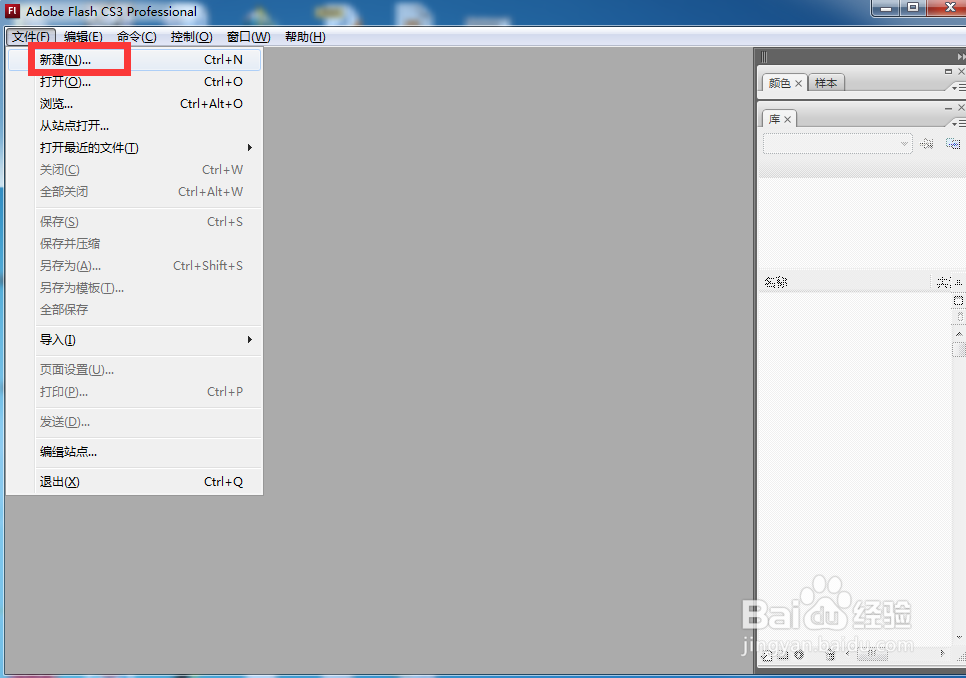The image size is (966, 678).
Task: Choose 编辑站点... menu entry
Action: point(134,451)
